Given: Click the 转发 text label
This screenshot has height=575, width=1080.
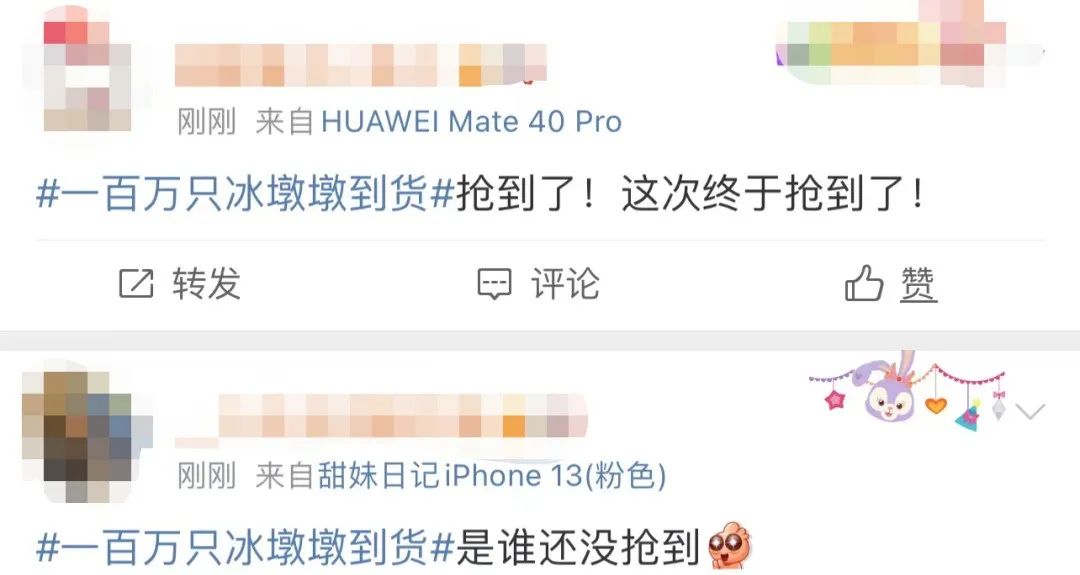Looking at the screenshot, I should (207, 283).
